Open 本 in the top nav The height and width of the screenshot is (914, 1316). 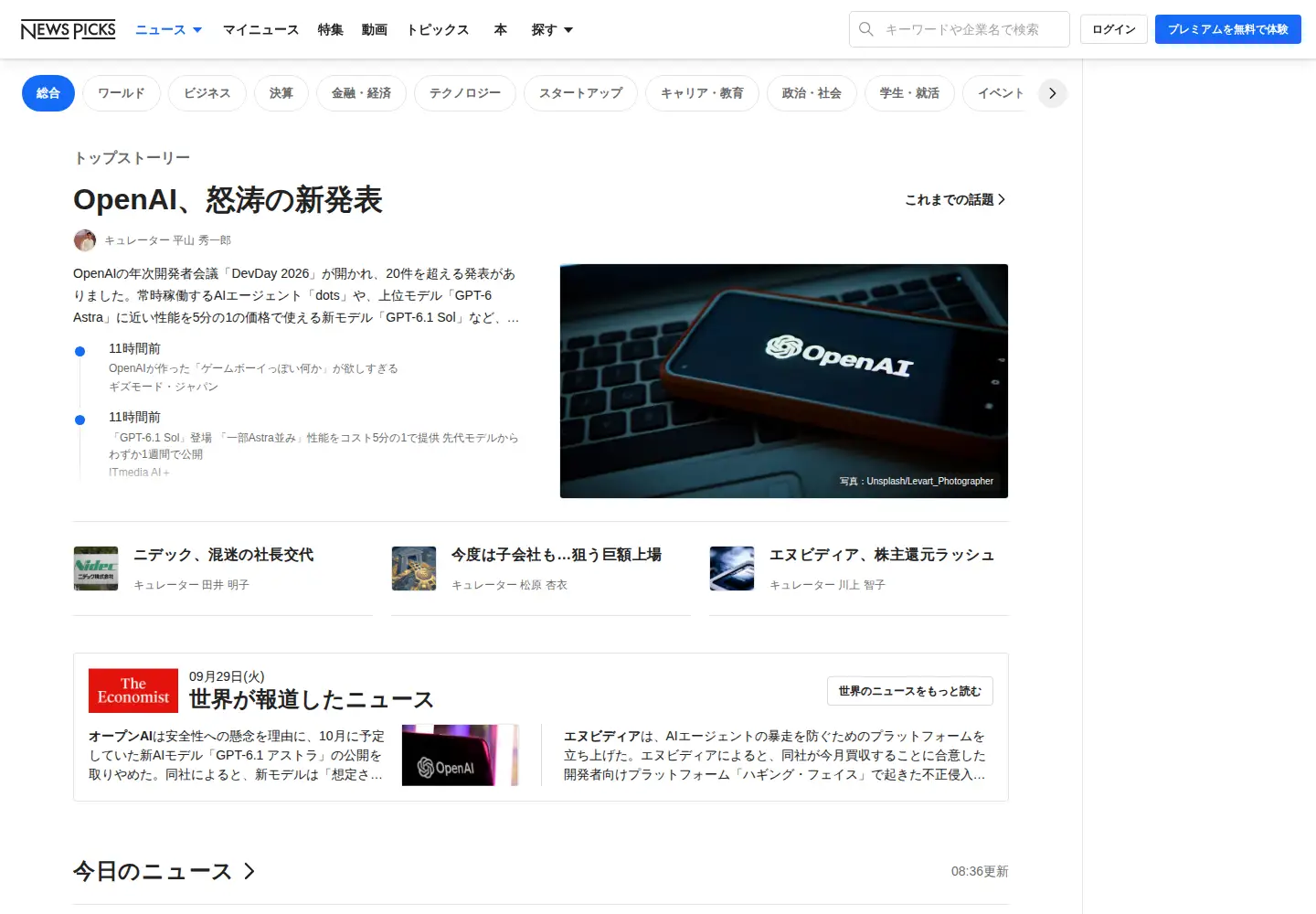(501, 29)
